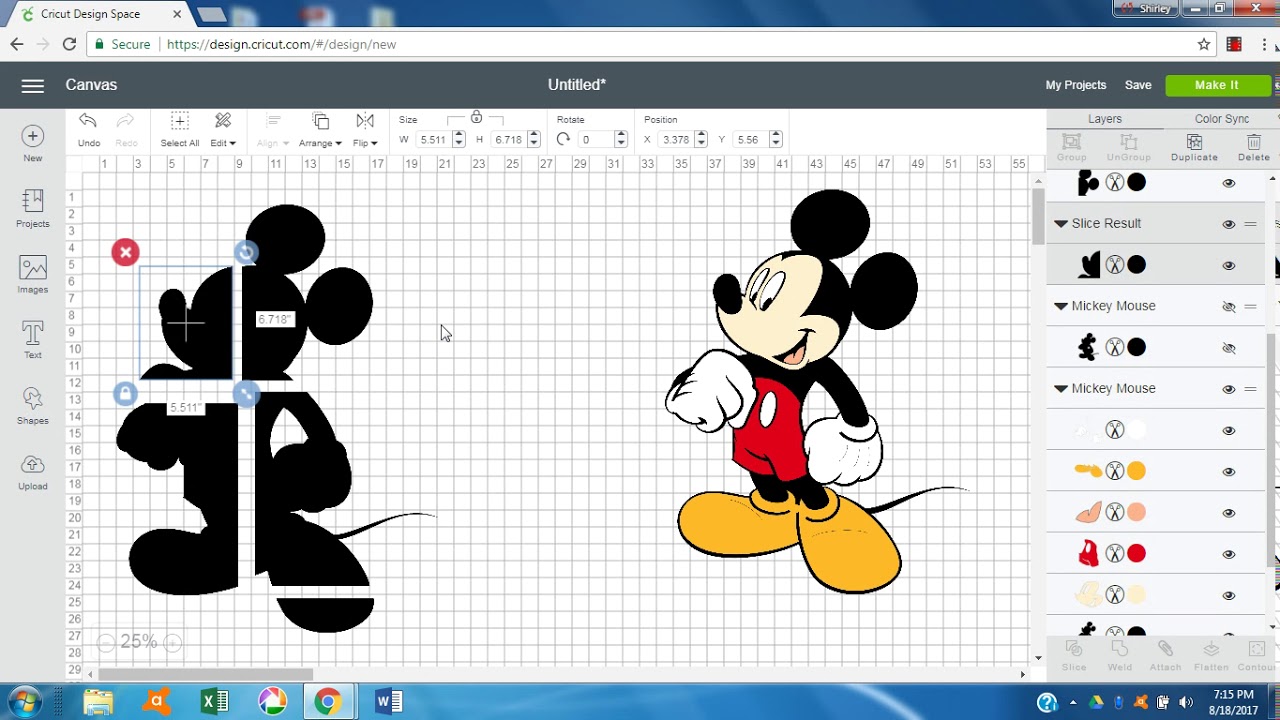Click the Rotate value field

click(596, 140)
